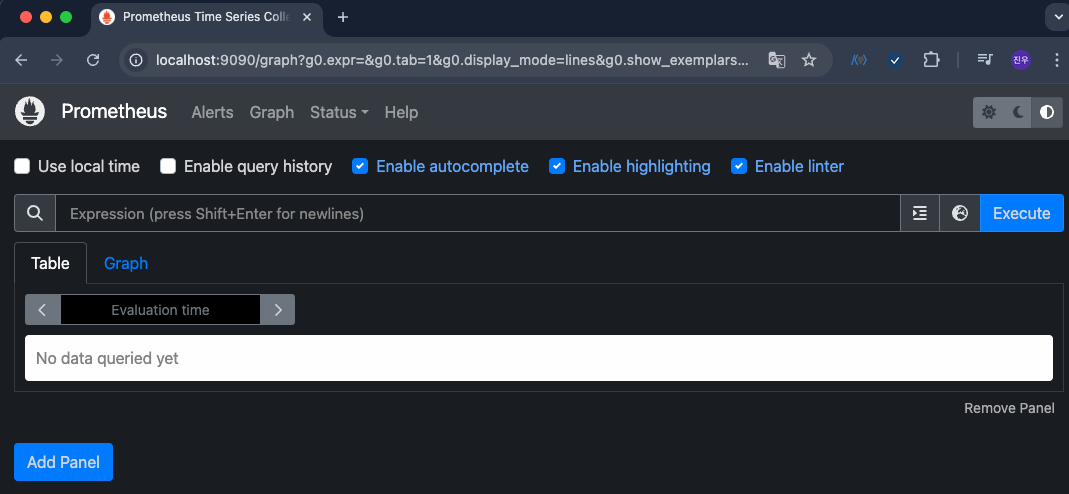
Task: Disable the Enable autocomplete checkbox
Action: (360, 166)
